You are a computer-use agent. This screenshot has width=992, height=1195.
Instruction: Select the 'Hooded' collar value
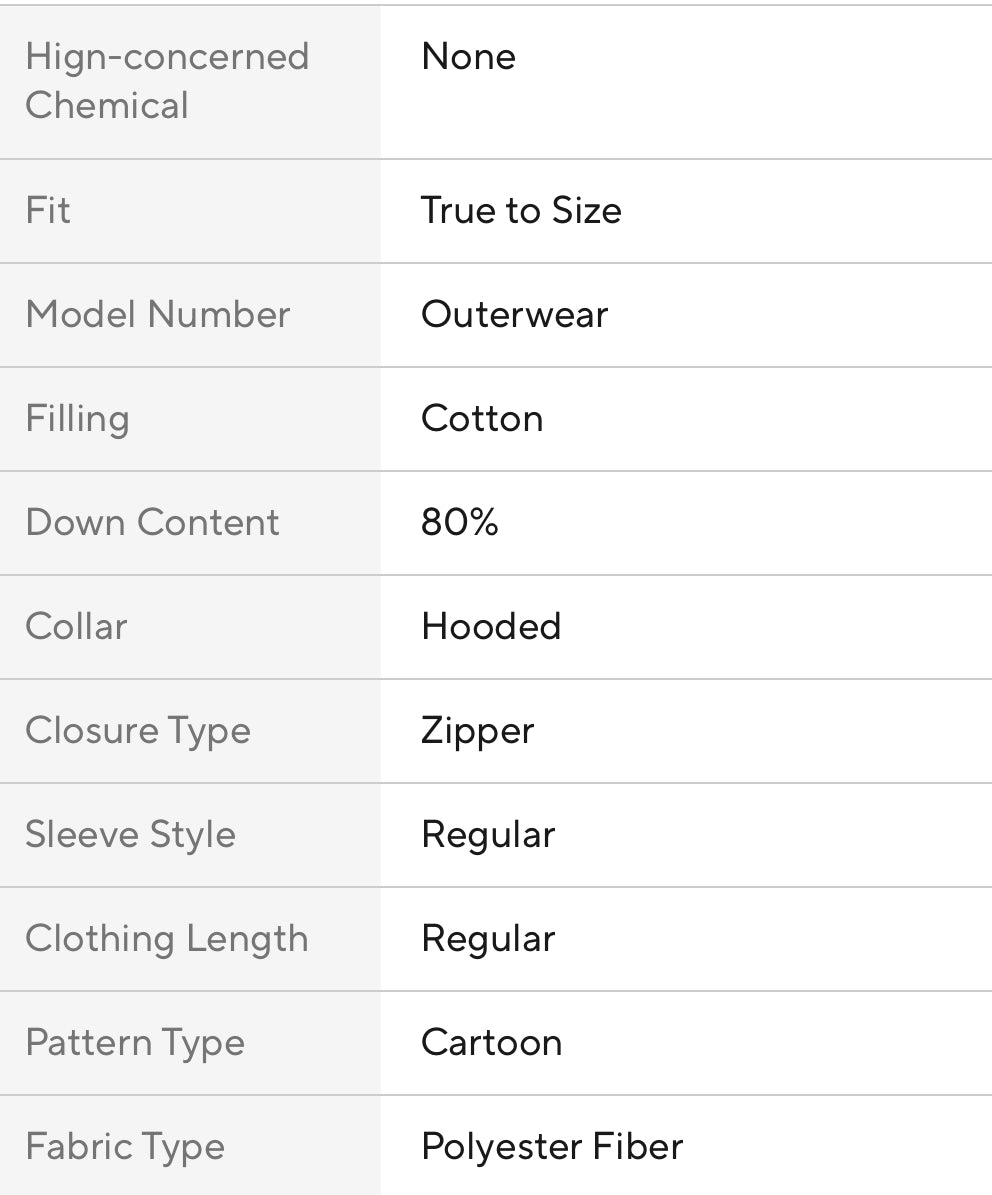pyautogui.click(x=491, y=627)
